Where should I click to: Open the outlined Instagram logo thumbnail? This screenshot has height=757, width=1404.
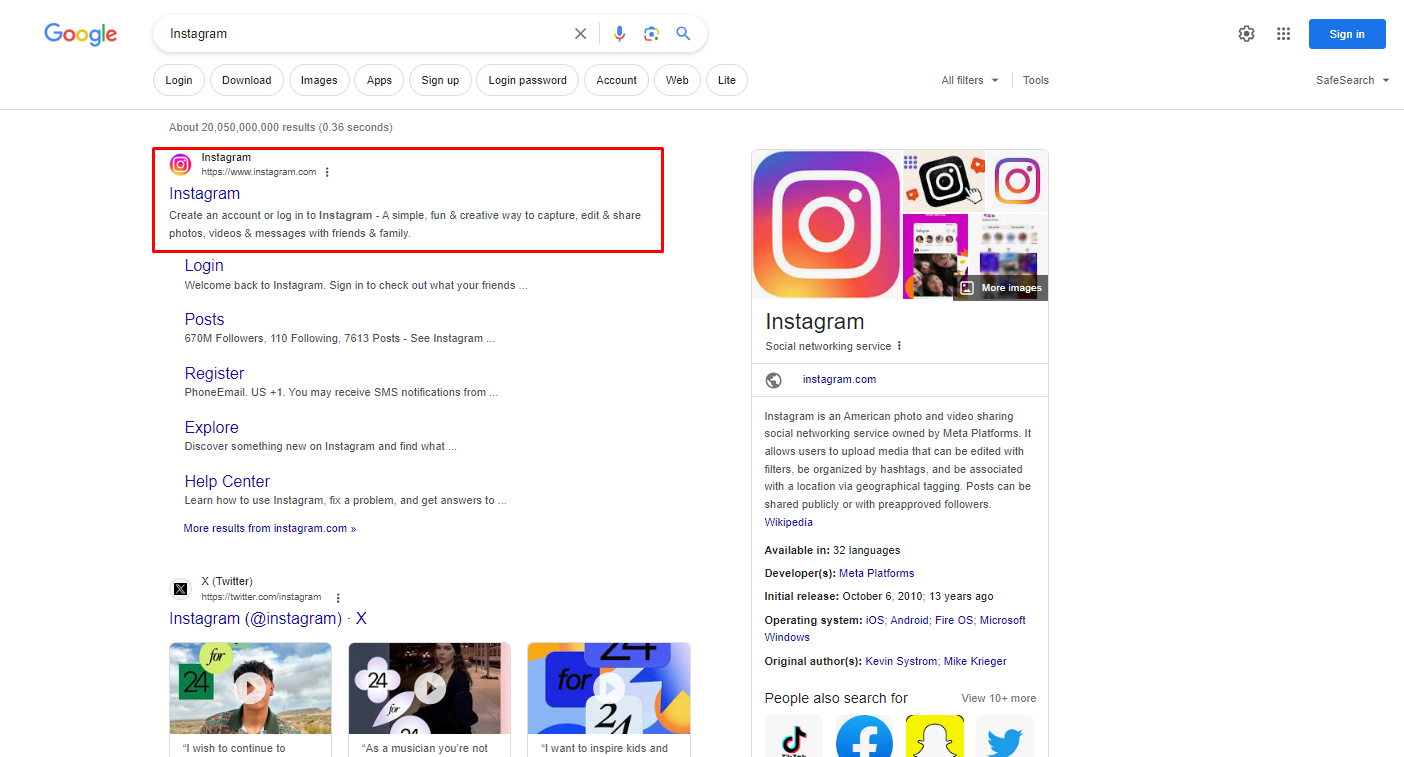(1018, 180)
